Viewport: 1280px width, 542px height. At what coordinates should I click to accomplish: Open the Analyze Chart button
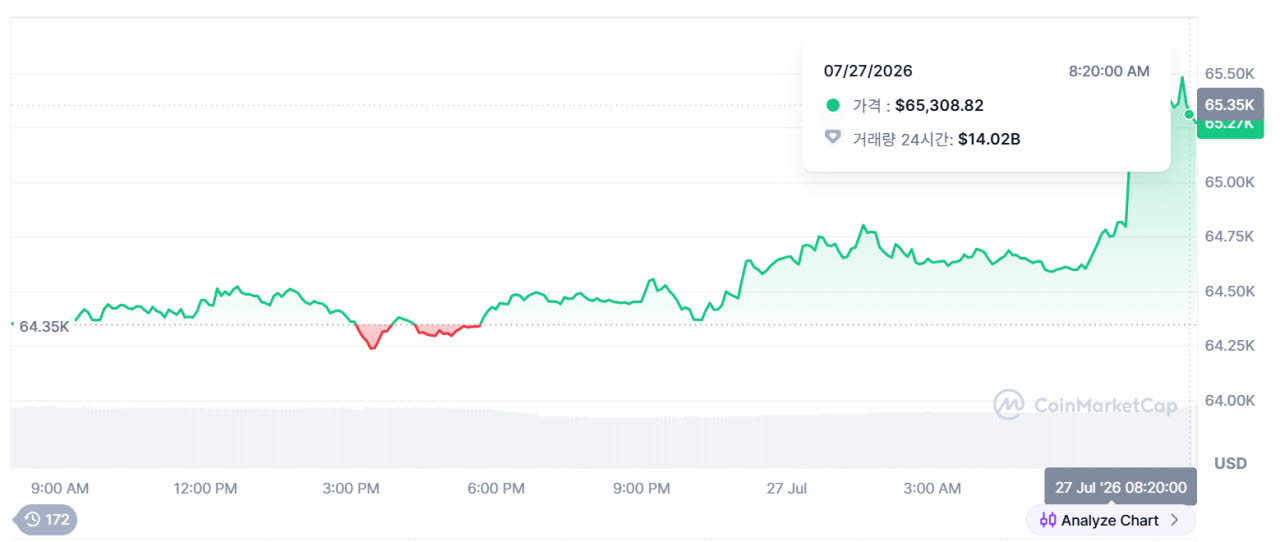(1111, 520)
